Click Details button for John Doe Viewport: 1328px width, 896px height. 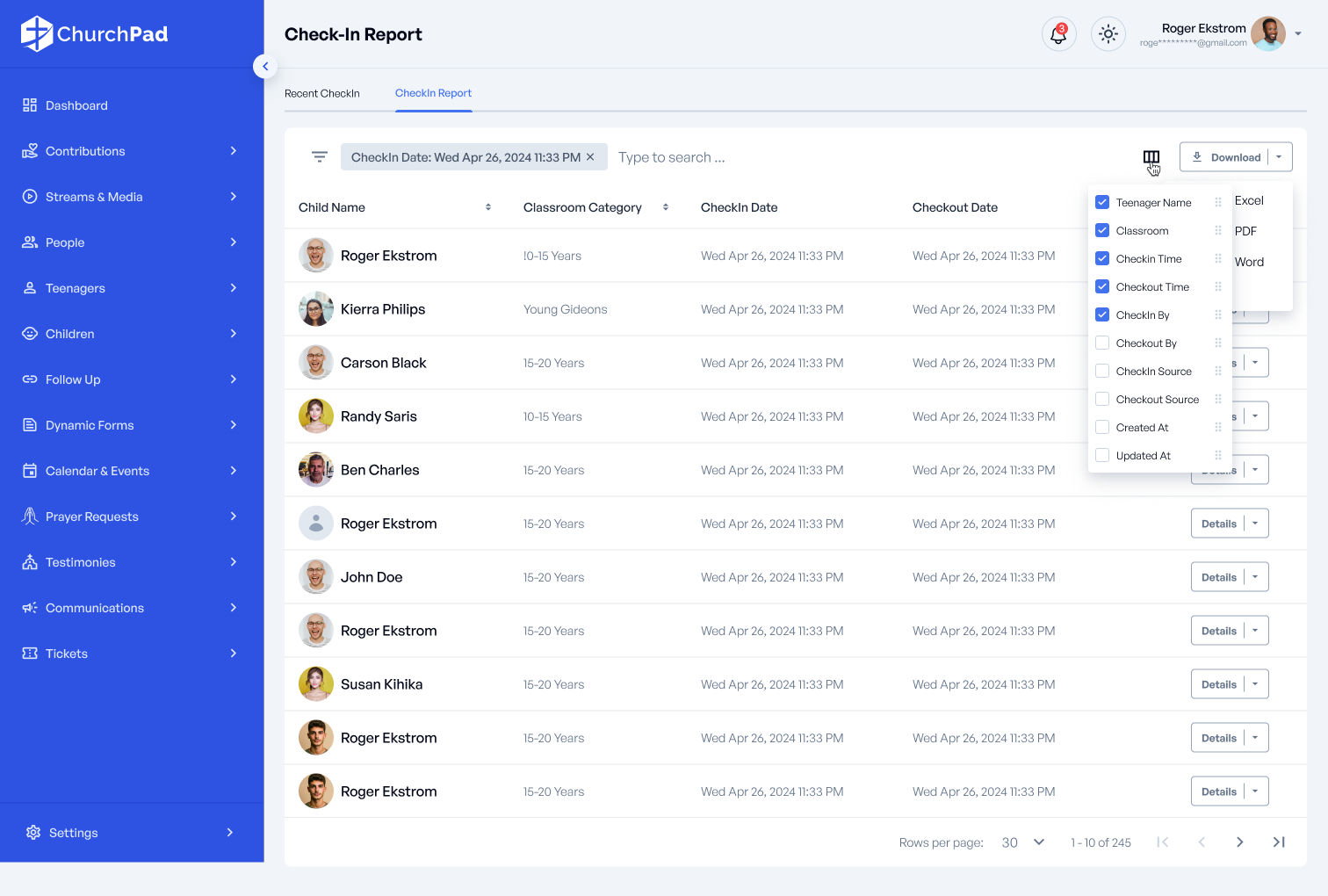click(x=1218, y=577)
